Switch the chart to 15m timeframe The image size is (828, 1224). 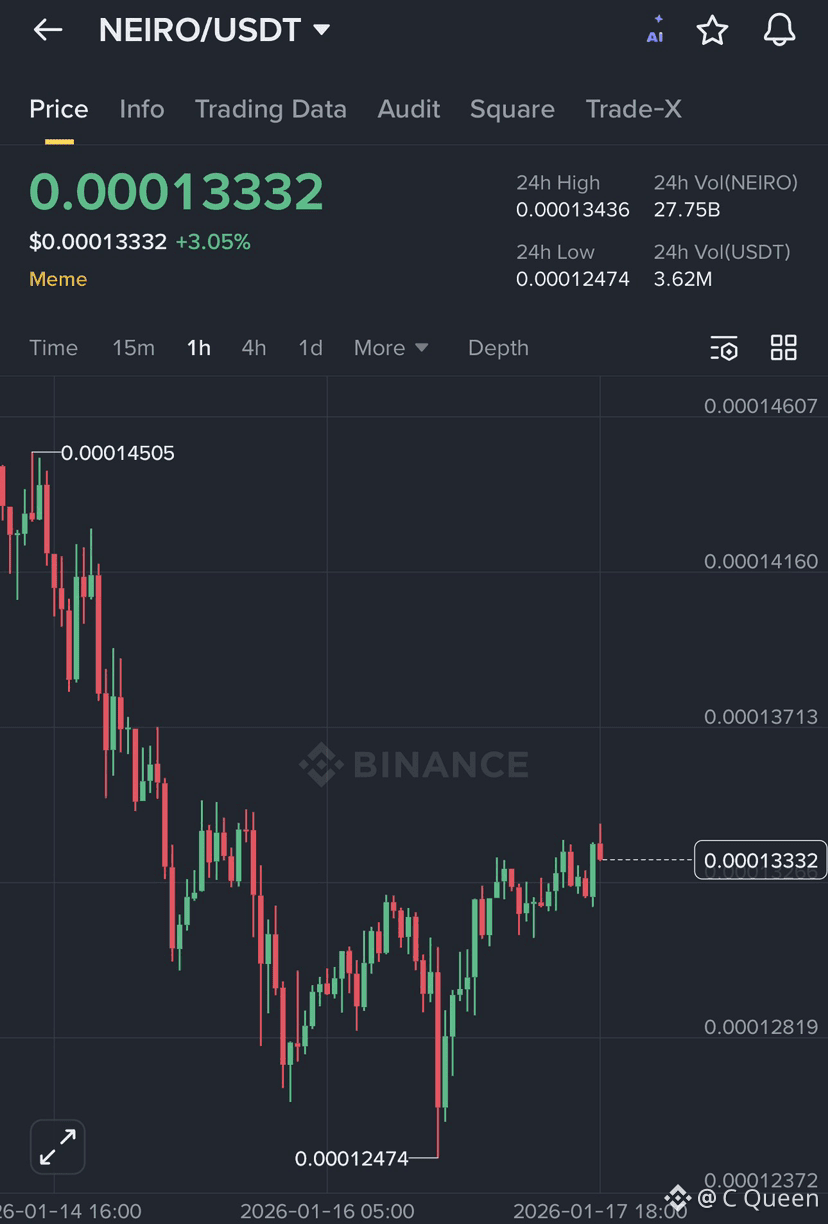134,348
